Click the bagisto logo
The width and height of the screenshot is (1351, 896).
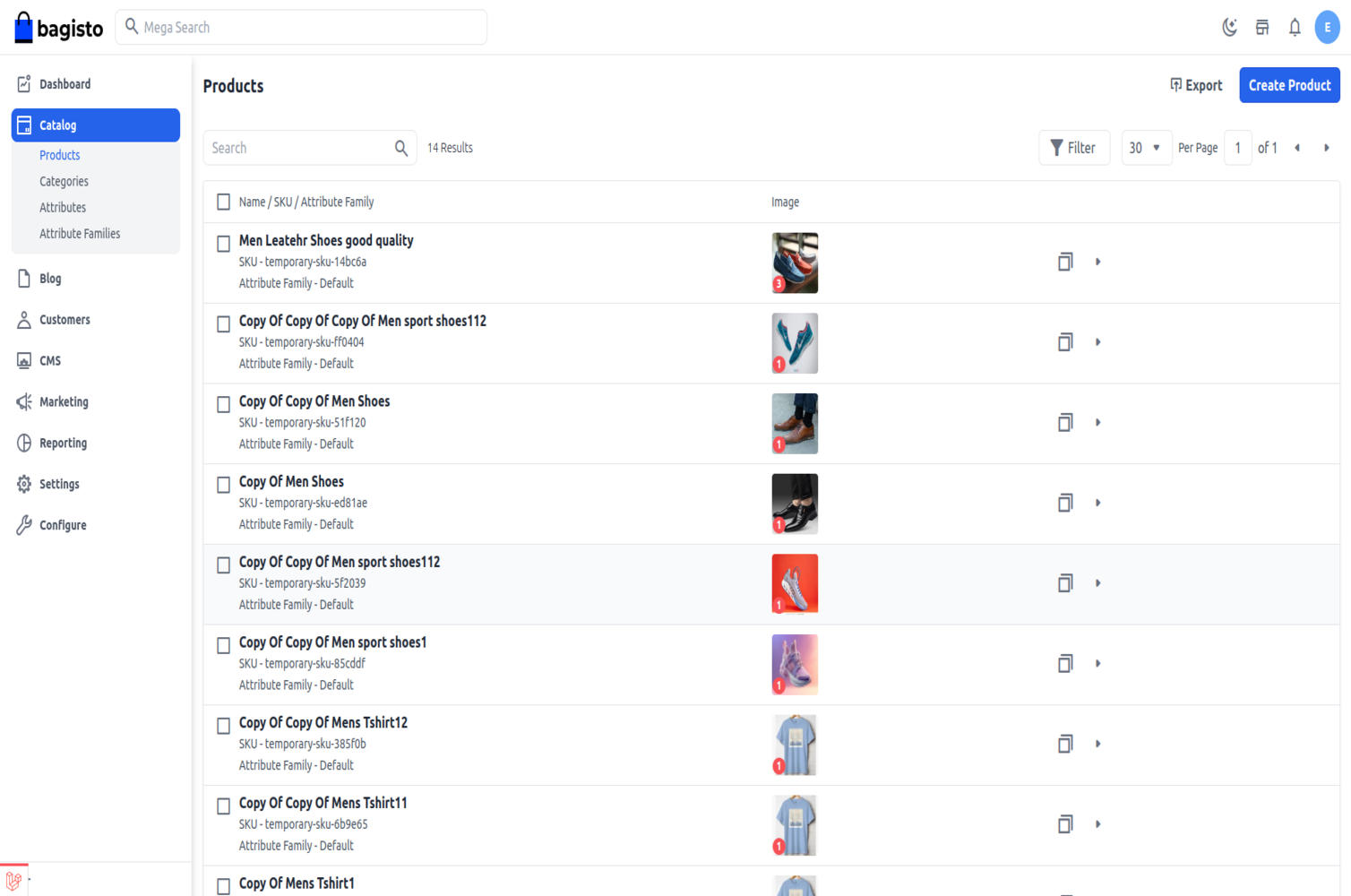coord(59,28)
